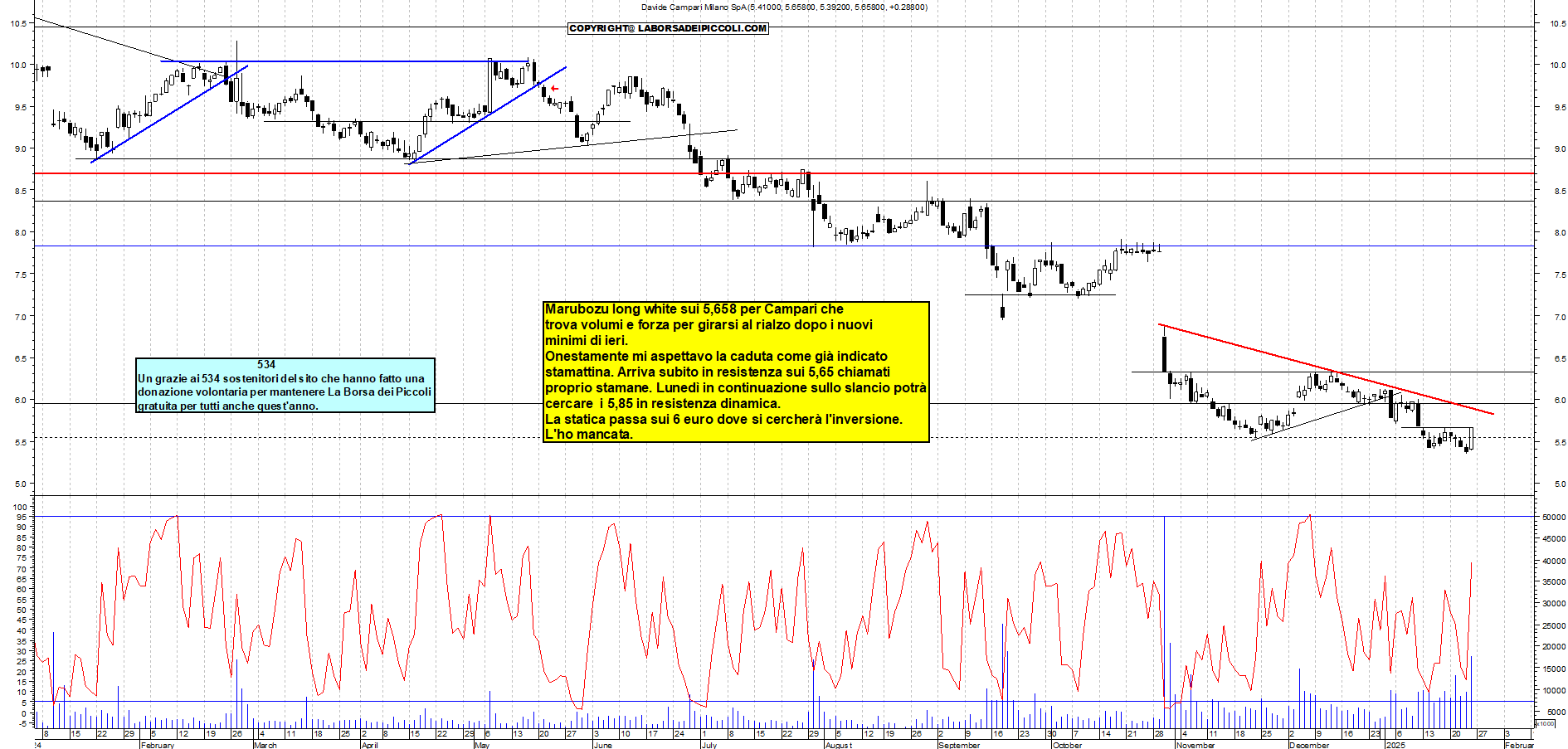Viewport: 1568px width, 749px height.
Task: Click the "100" oscillator scale label
Action: click(x=21, y=507)
